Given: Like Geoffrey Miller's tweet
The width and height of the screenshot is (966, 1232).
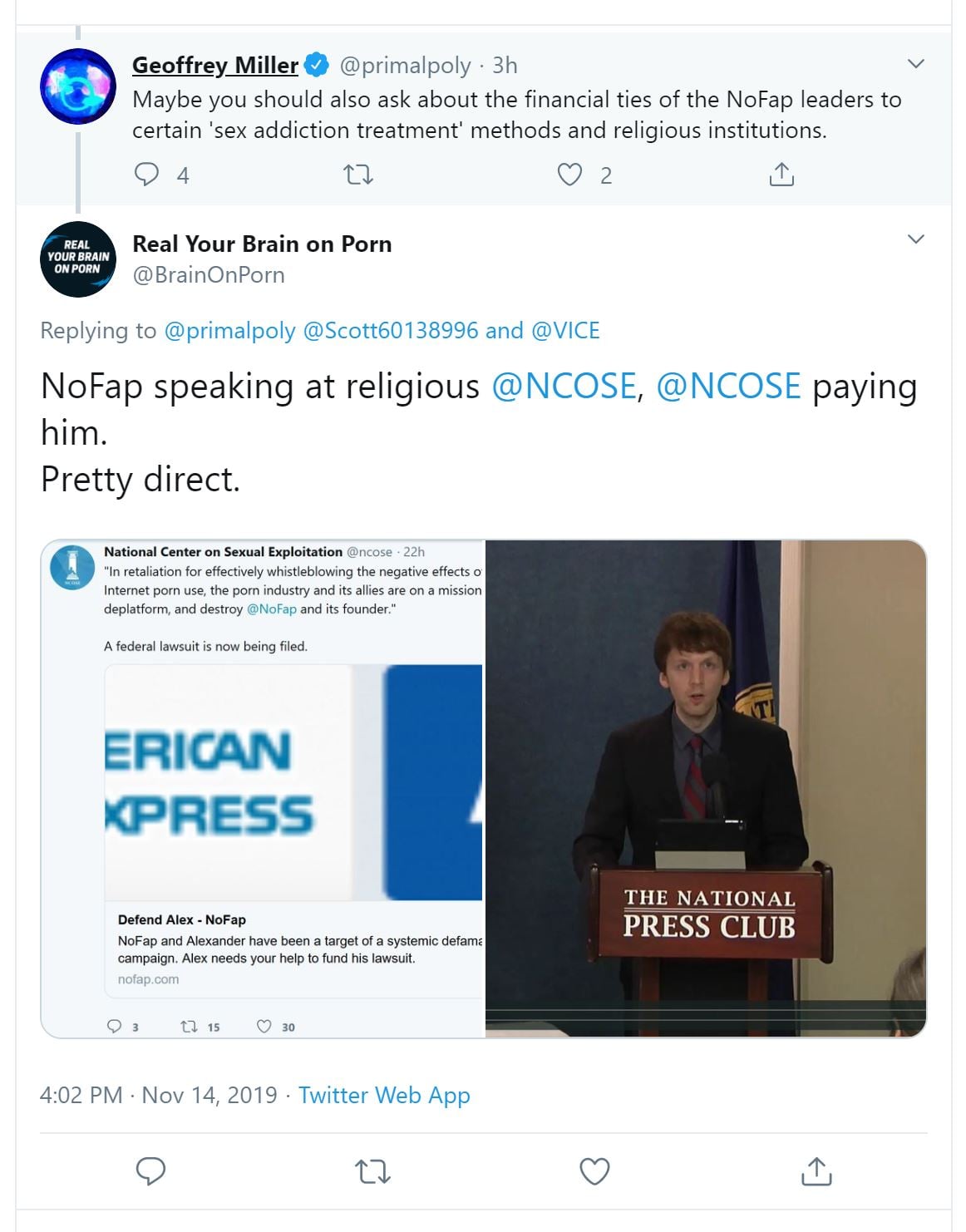Looking at the screenshot, I should click(569, 175).
